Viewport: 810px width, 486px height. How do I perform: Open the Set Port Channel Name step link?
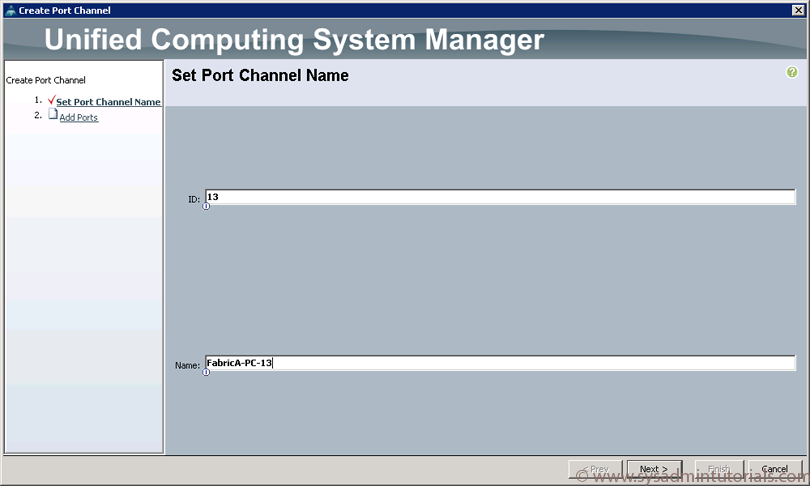[108, 102]
